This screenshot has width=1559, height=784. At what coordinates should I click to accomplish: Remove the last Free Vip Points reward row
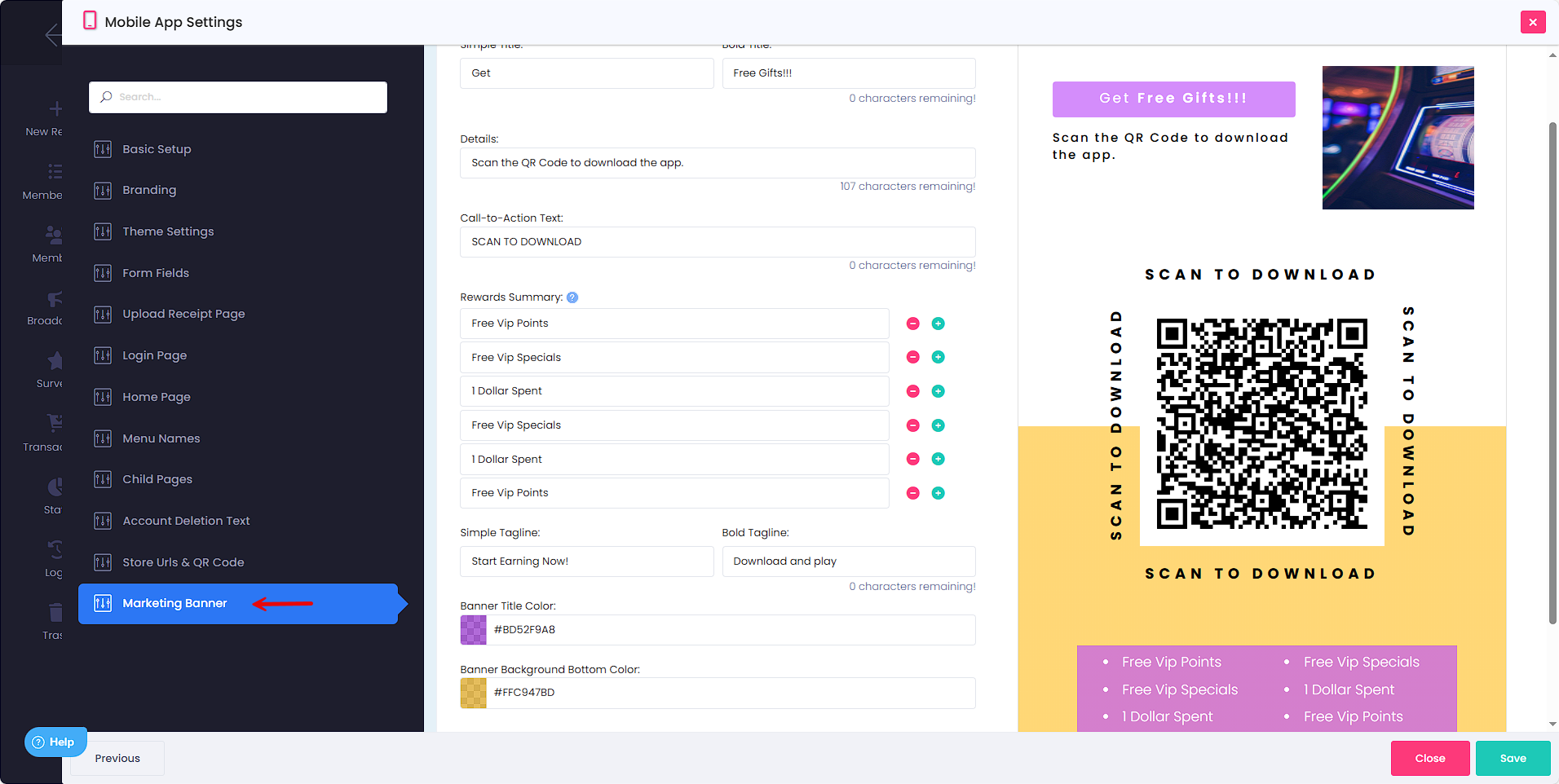click(x=912, y=493)
